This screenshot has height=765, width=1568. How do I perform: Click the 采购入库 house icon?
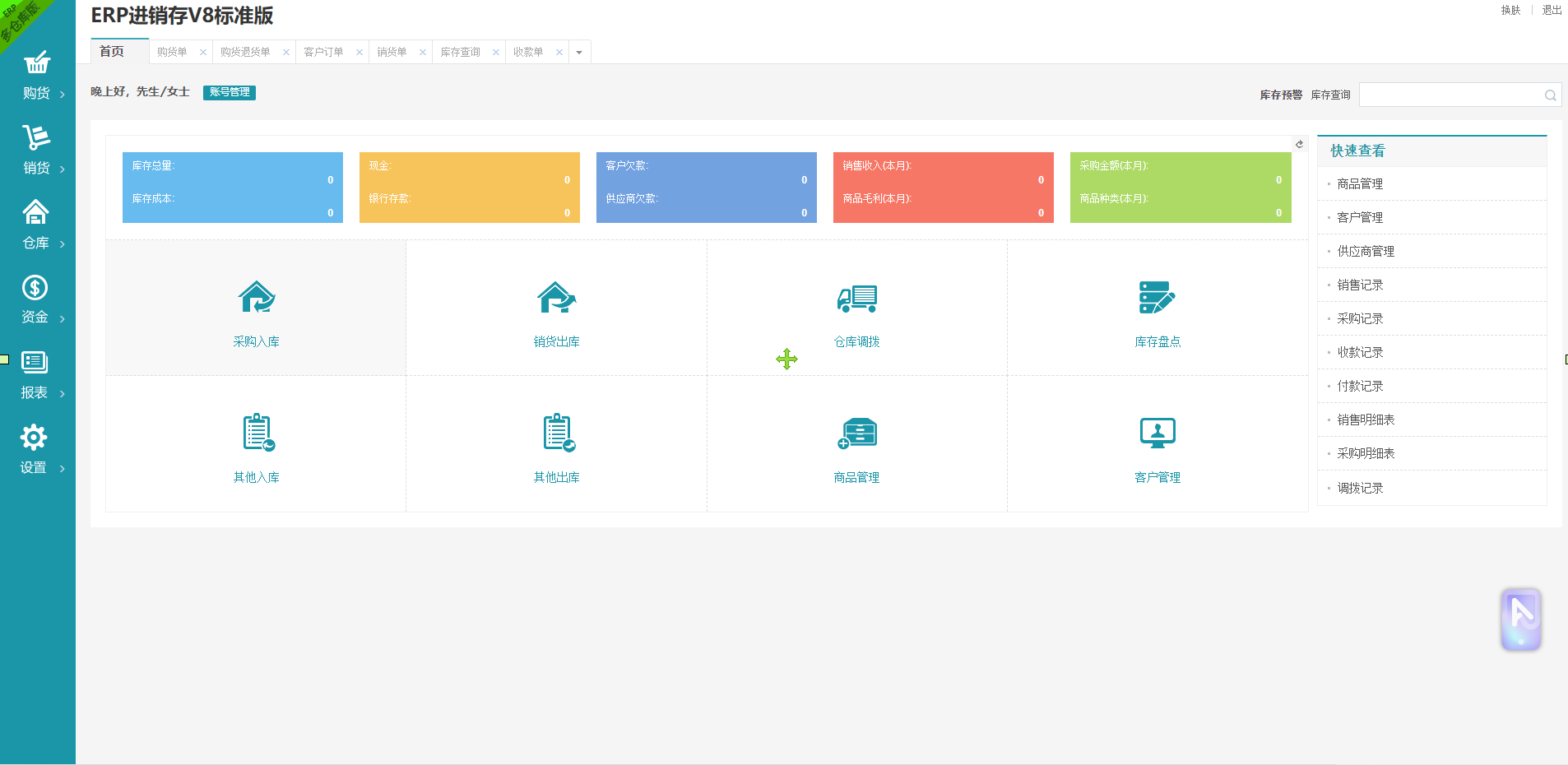click(x=257, y=297)
